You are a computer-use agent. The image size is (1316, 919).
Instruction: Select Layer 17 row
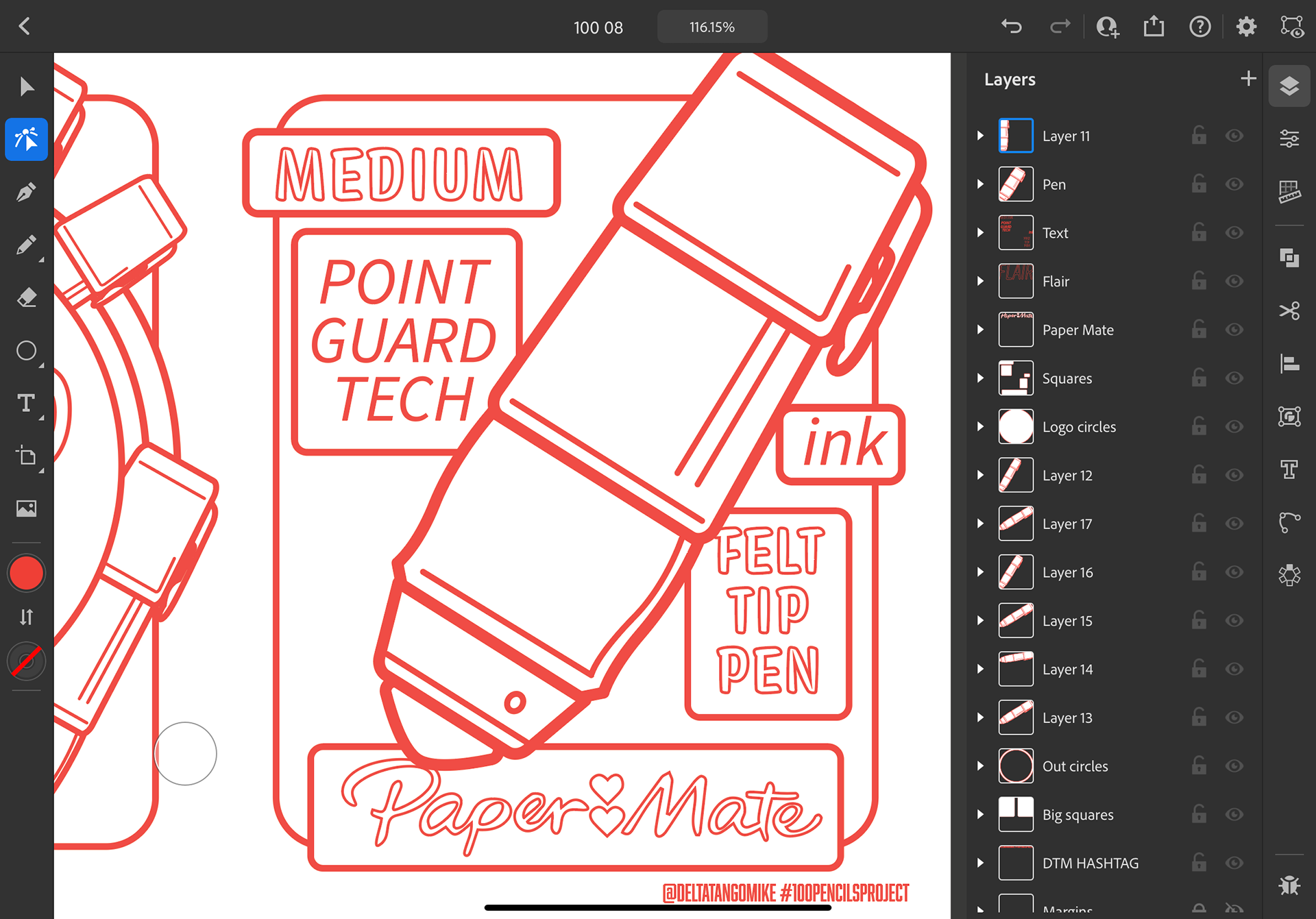pos(1114,524)
